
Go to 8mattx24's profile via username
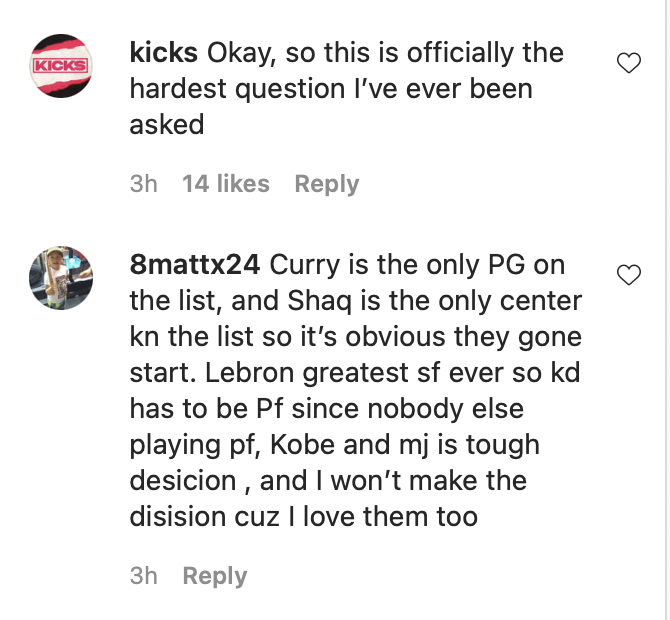(196, 265)
